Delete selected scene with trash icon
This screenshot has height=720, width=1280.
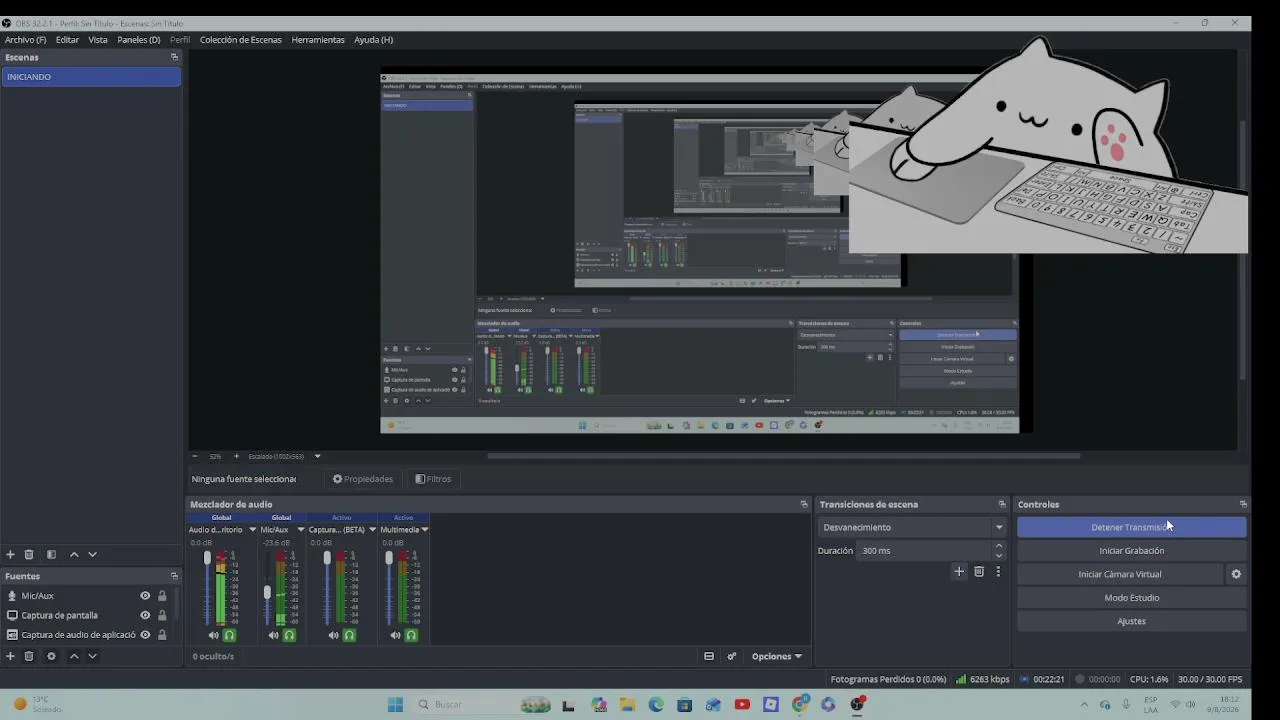click(29, 554)
